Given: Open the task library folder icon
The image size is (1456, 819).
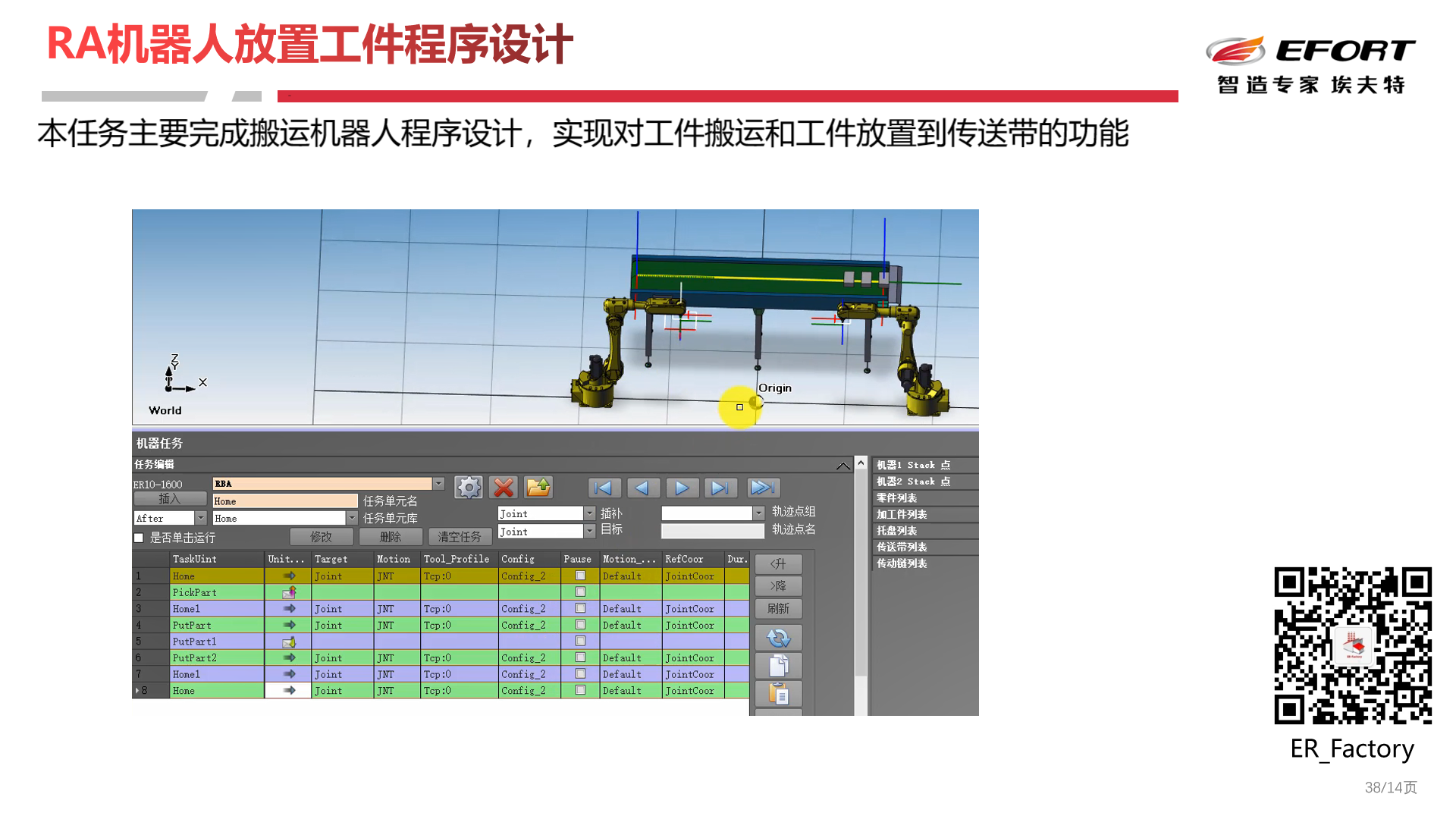Looking at the screenshot, I should coord(538,488).
